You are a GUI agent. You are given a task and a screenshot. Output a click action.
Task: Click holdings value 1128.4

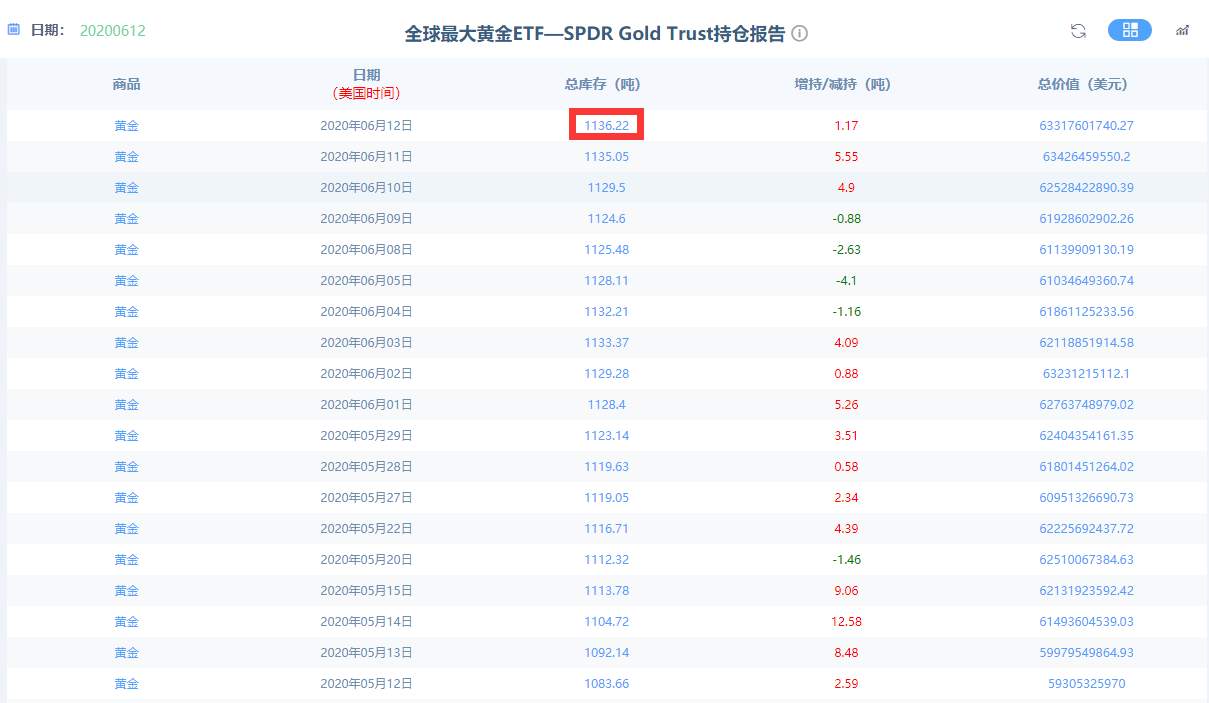607,405
